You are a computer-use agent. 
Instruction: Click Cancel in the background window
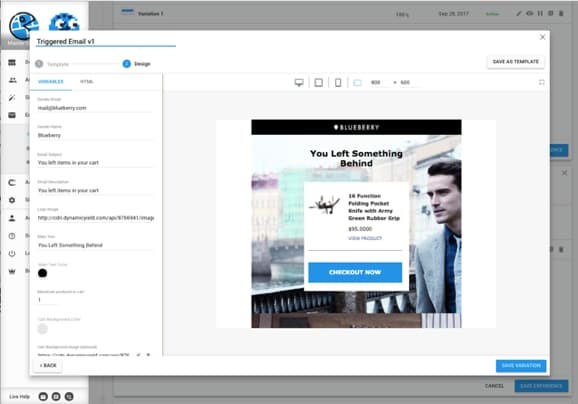(x=494, y=386)
